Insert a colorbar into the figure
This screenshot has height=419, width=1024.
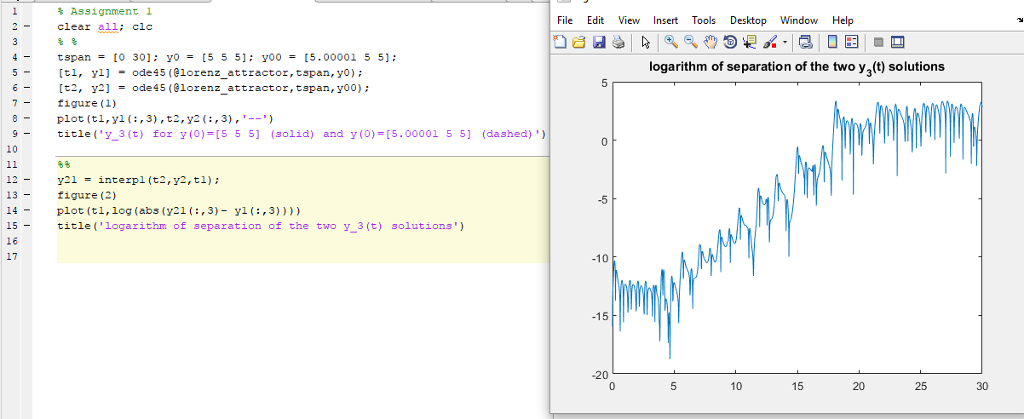pos(832,42)
